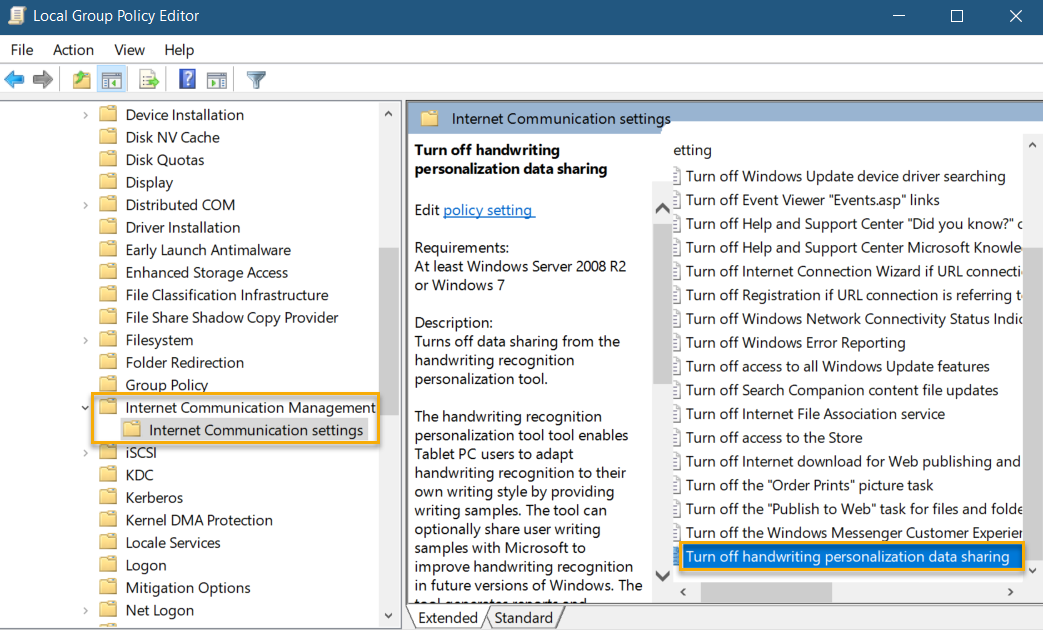Expand the Net Logon node
The image size is (1043, 630).
[85, 609]
